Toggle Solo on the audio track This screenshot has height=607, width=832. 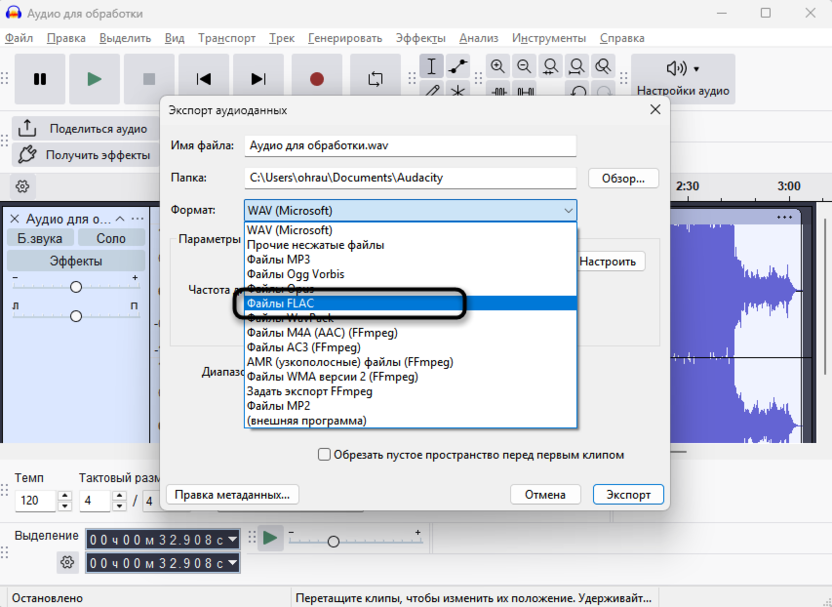tap(111, 238)
